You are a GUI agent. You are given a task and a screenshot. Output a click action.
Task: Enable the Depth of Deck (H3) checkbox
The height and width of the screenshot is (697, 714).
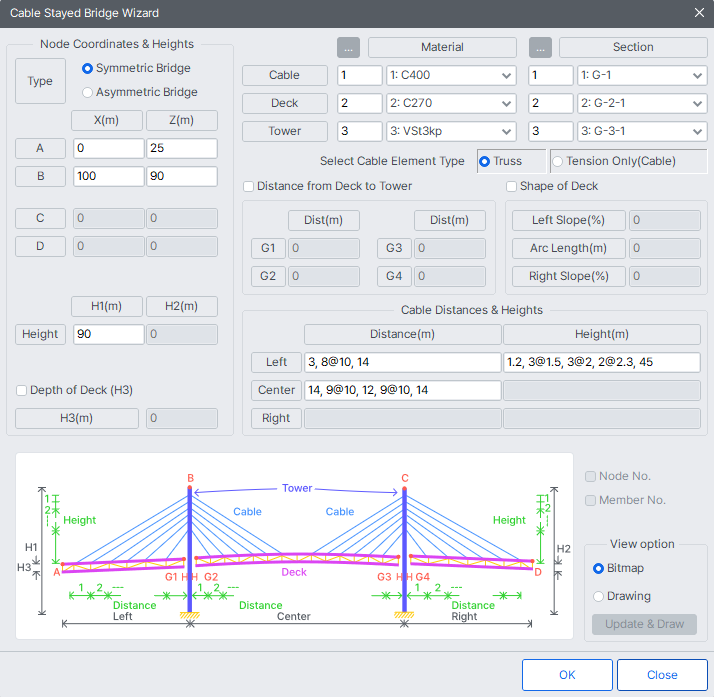(x=22, y=390)
